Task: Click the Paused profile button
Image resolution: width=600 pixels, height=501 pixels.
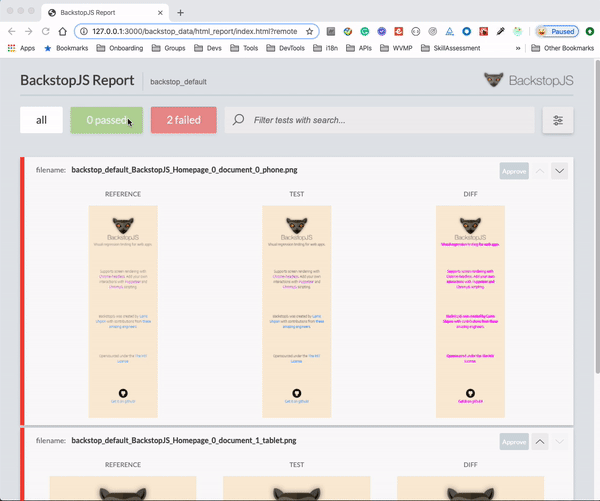Action: tap(557, 31)
